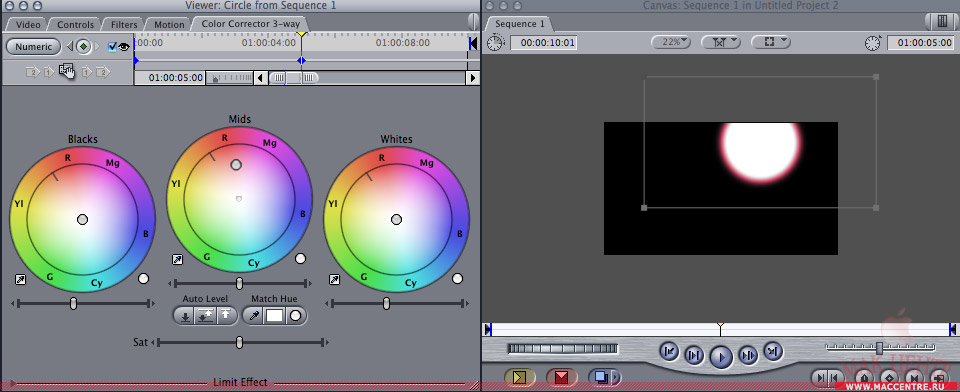Click the blue Replace edit button
Screen dimensions: 960x392
point(600,377)
